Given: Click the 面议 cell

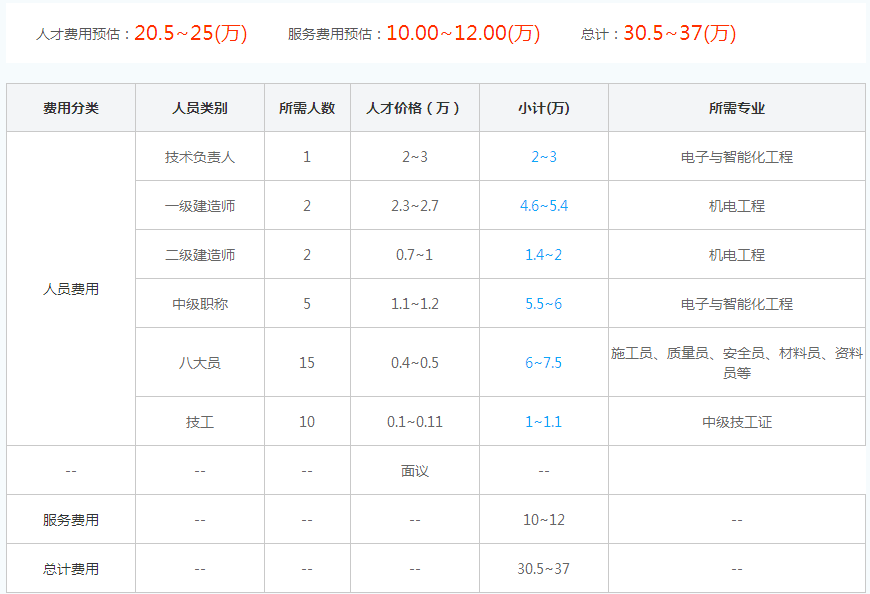Looking at the screenshot, I should click(x=414, y=471).
